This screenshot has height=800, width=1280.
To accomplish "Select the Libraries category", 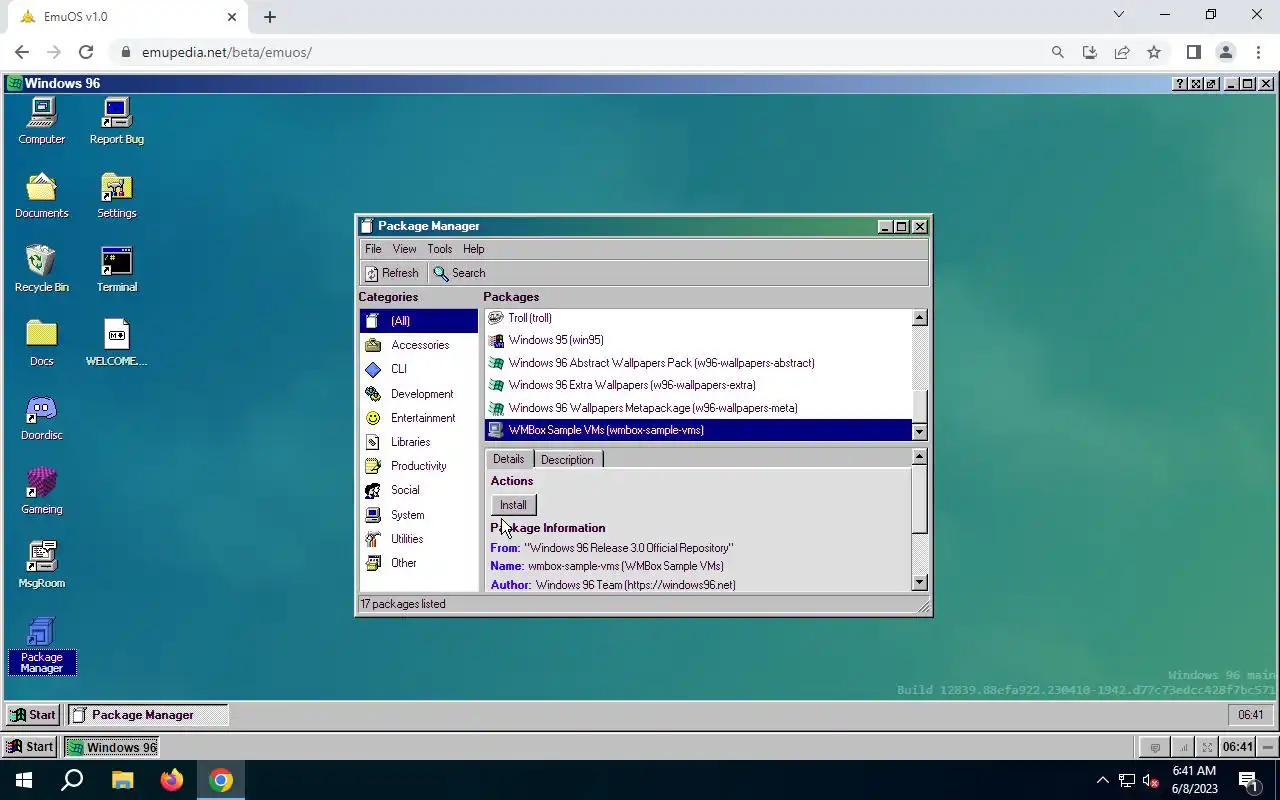I will pos(418,442).
